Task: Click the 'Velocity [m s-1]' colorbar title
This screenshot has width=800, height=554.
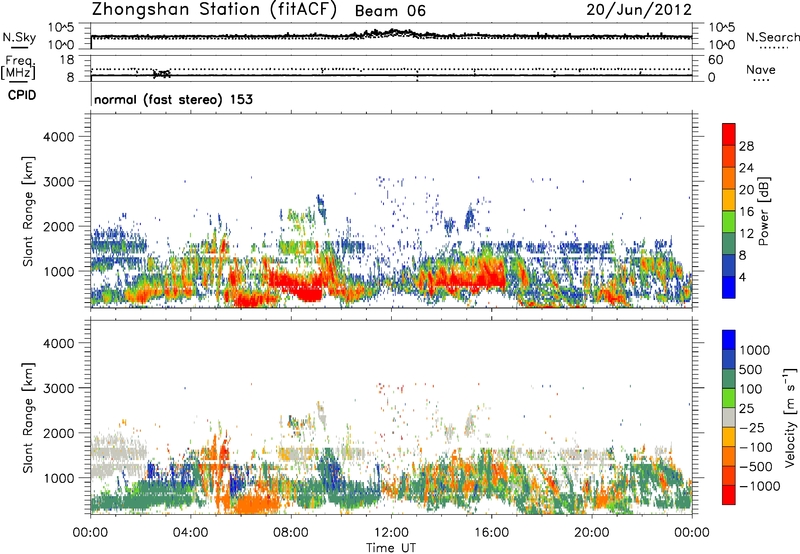Action: 790,417
